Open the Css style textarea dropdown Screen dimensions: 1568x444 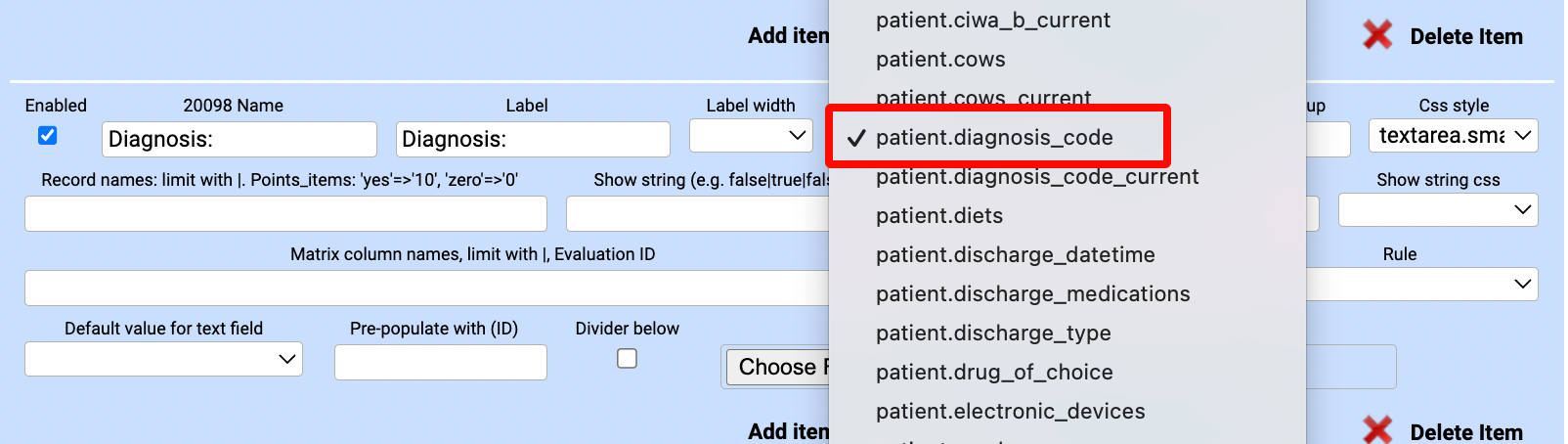(x=1454, y=136)
